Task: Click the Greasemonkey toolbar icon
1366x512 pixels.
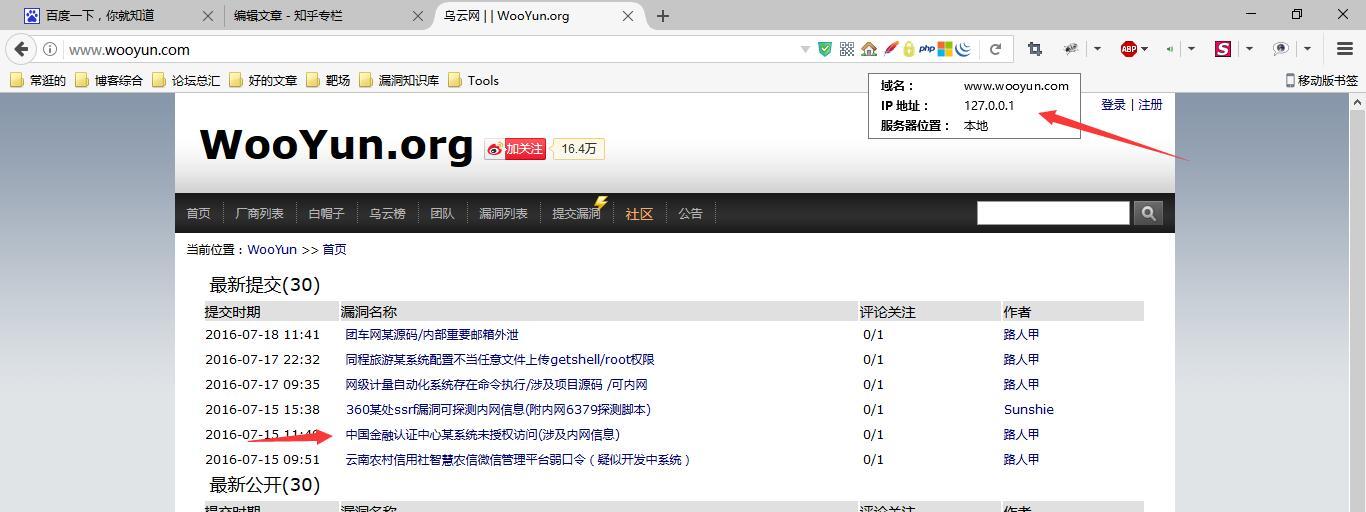Action: 1071,48
